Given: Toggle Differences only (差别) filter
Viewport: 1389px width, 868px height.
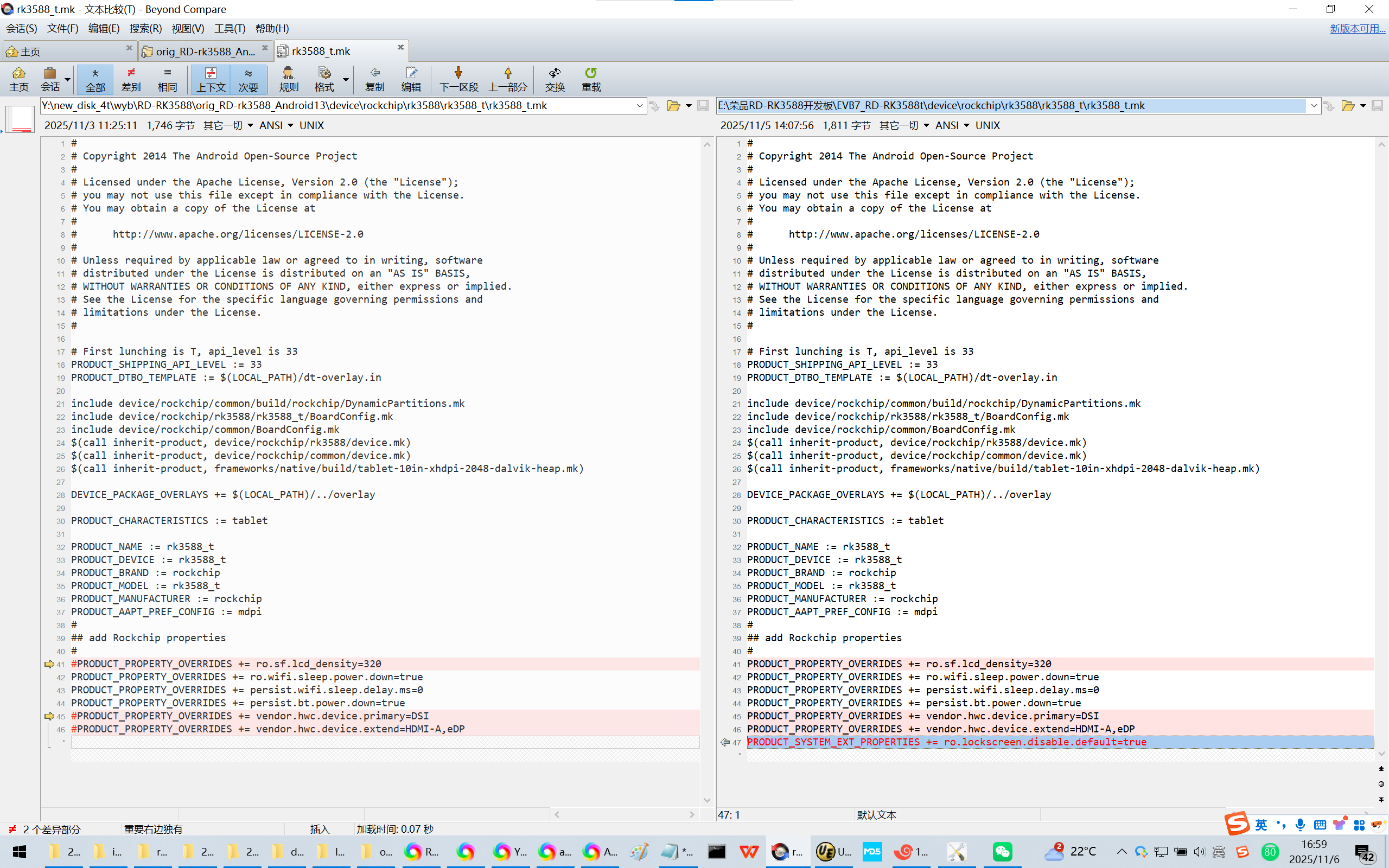Looking at the screenshot, I should point(131,79).
